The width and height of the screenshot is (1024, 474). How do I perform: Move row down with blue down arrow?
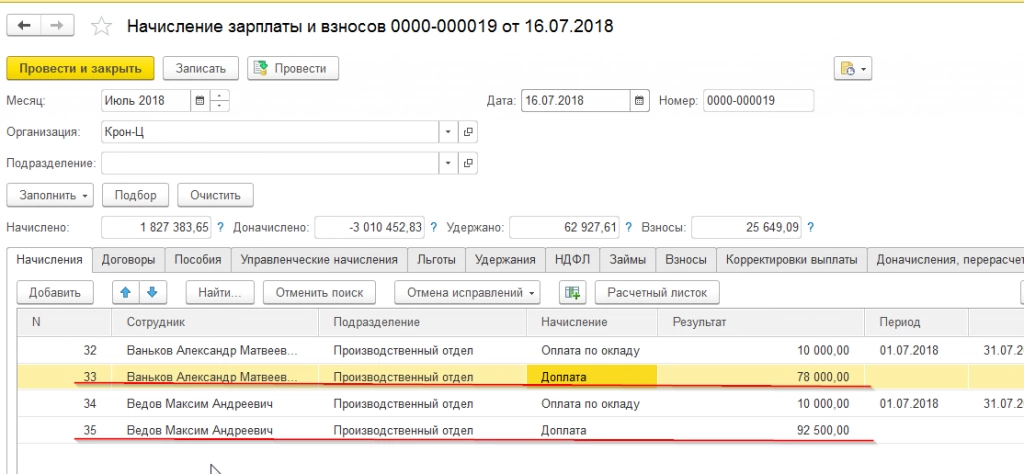[x=152, y=292]
